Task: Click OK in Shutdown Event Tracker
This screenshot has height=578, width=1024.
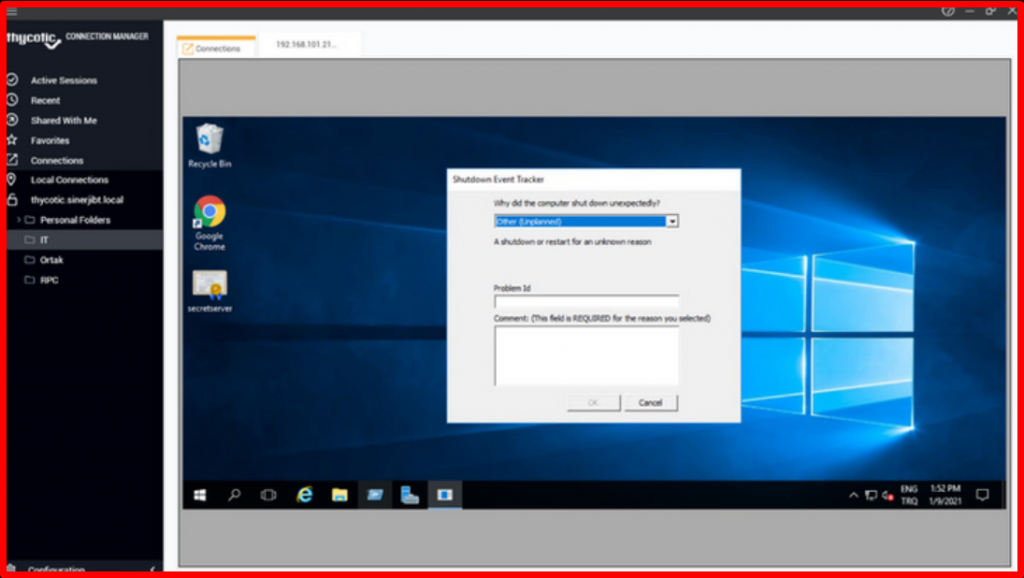Action: [592, 402]
